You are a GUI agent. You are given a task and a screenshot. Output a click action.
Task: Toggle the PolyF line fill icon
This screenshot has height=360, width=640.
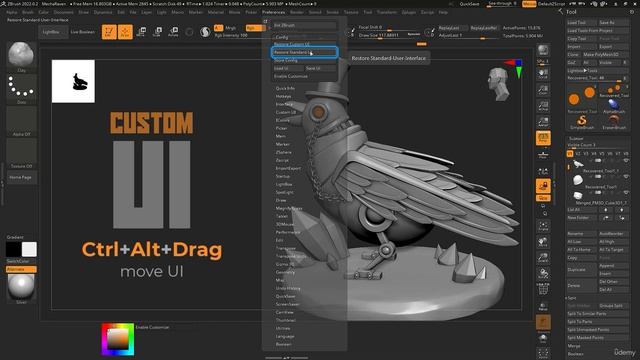coord(543,290)
